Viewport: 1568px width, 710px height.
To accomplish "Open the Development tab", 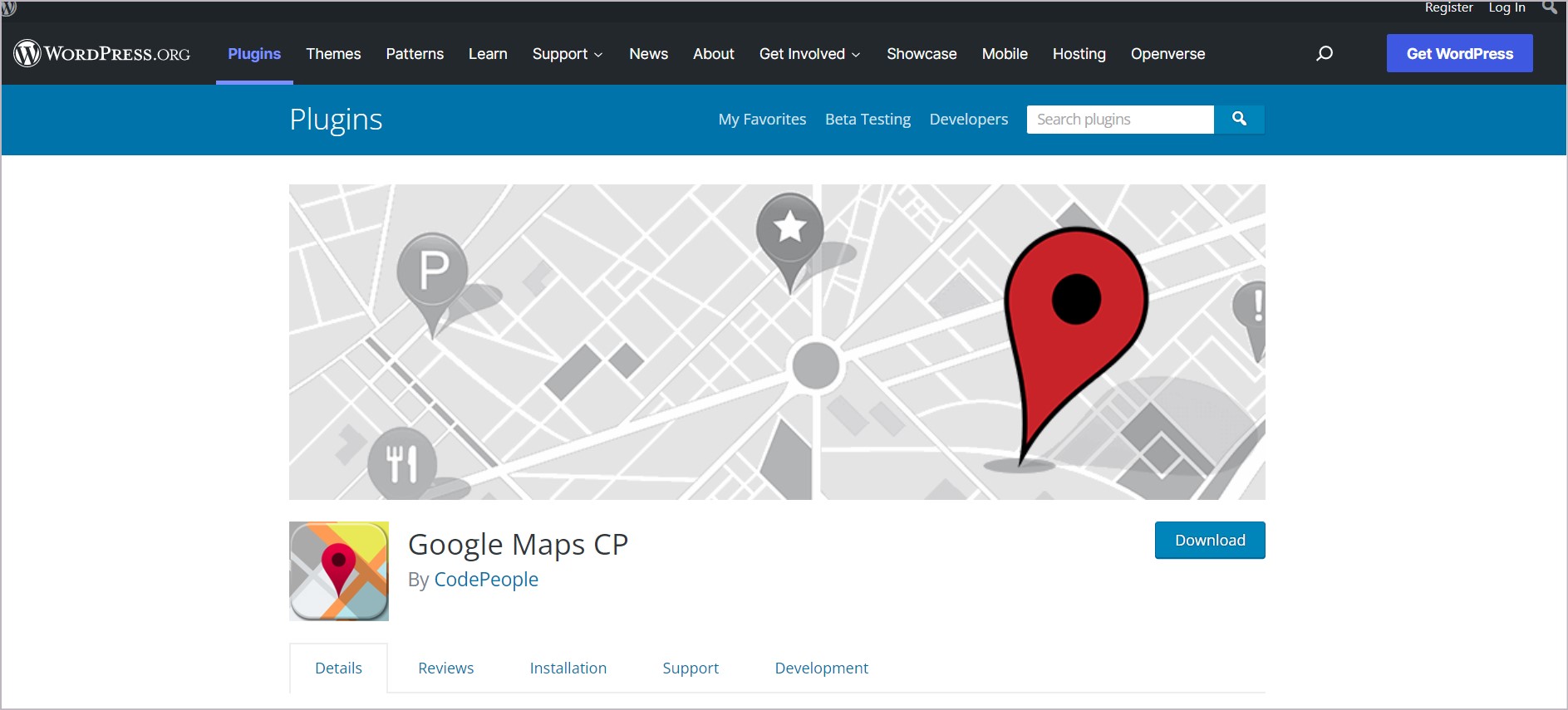I will point(821,668).
